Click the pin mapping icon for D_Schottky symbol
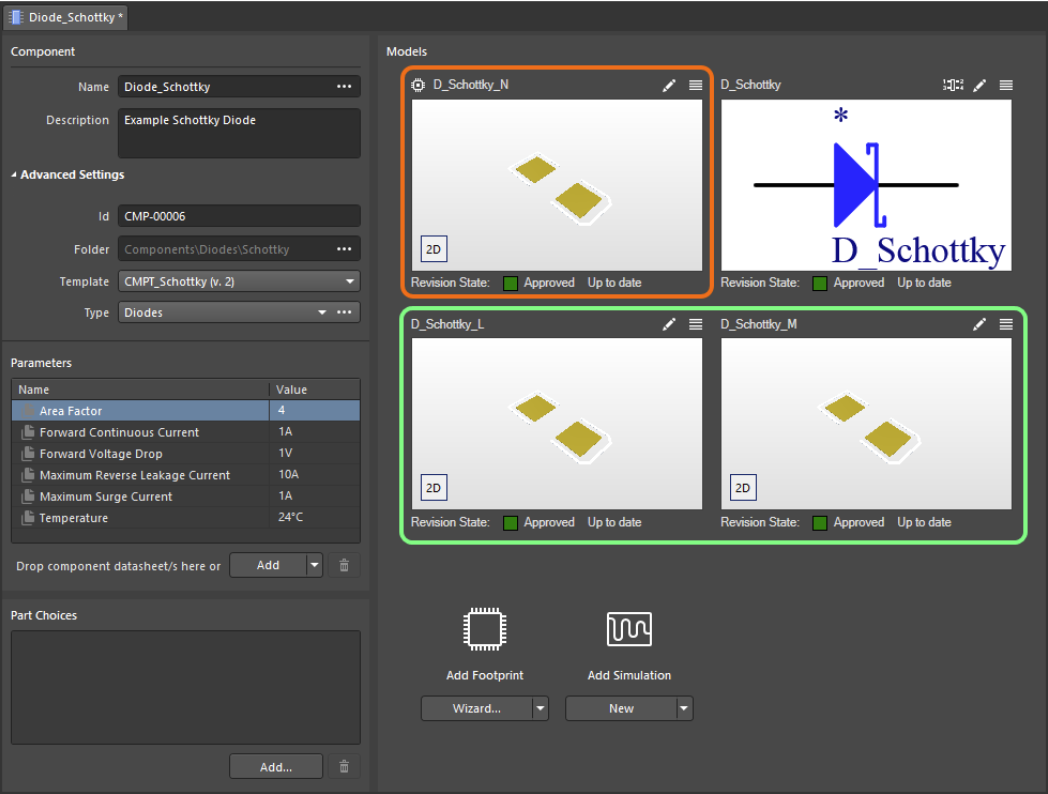 pyautogui.click(x=952, y=85)
